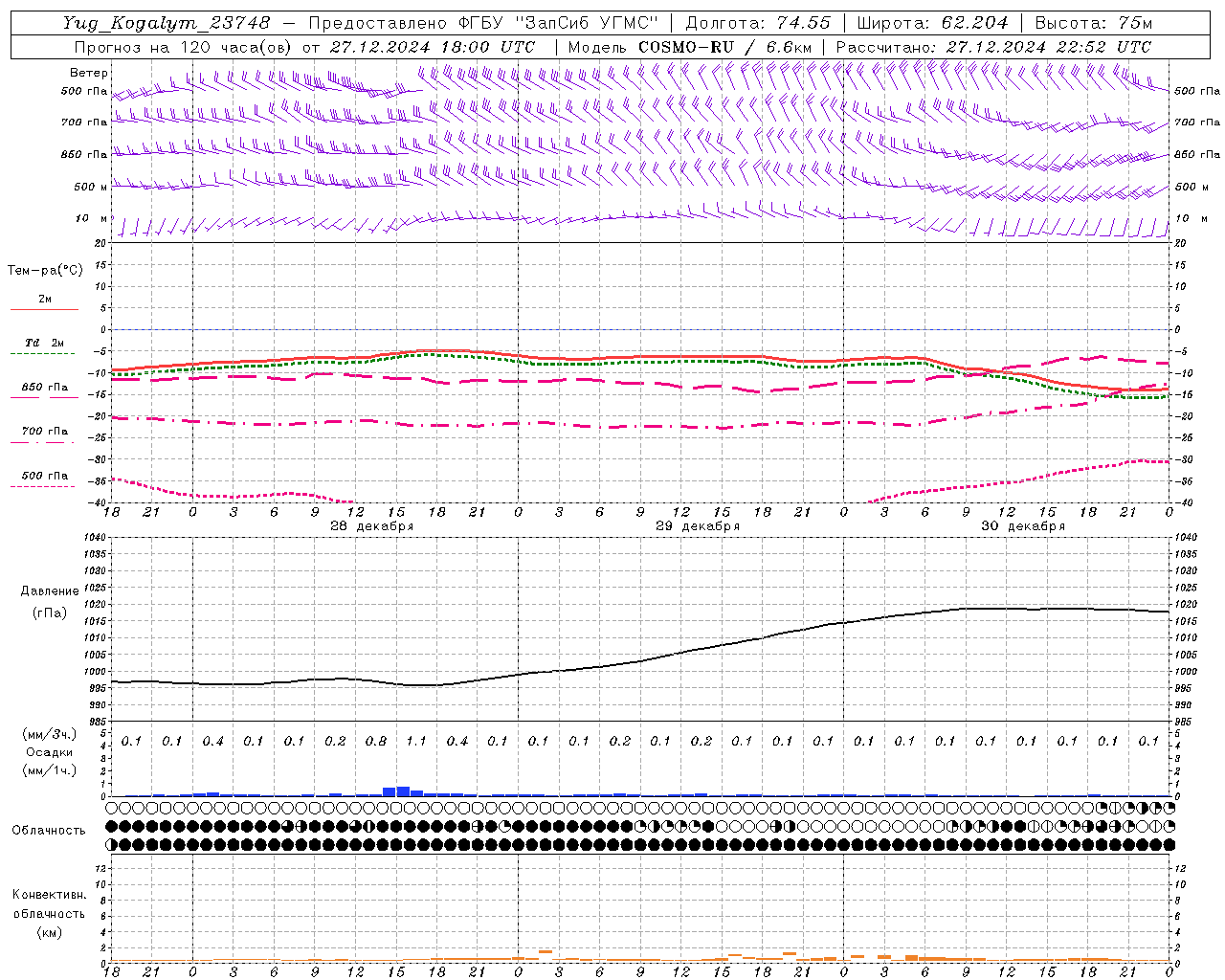Click 1040 on the left pressure axis
The image size is (1225, 980).
pos(94,537)
